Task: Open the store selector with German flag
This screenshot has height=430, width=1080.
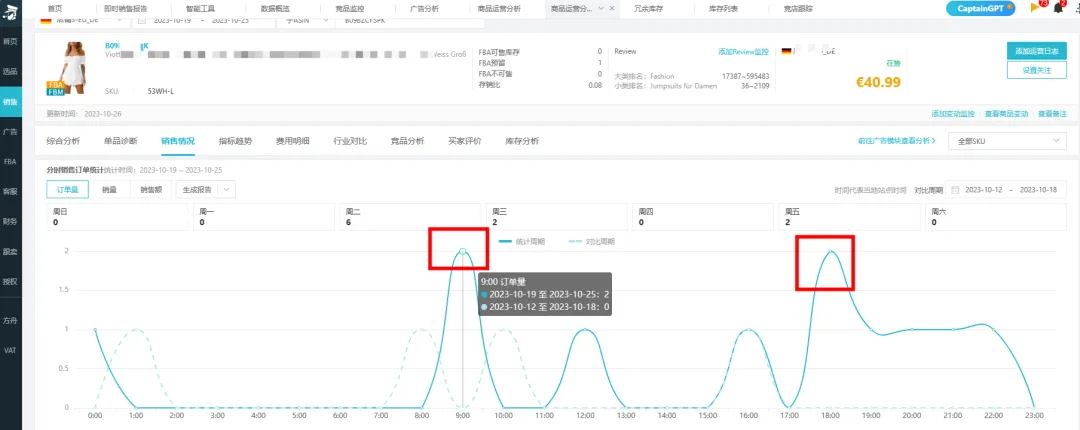Action: 83,21
